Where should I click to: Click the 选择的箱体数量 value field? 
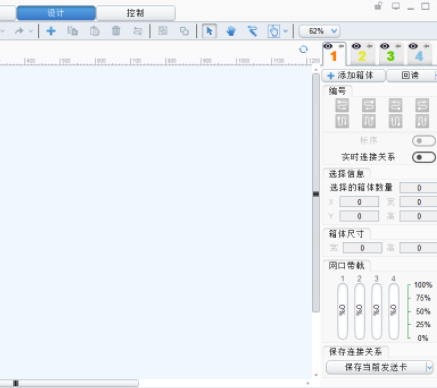pyautogui.click(x=419, y=188)
